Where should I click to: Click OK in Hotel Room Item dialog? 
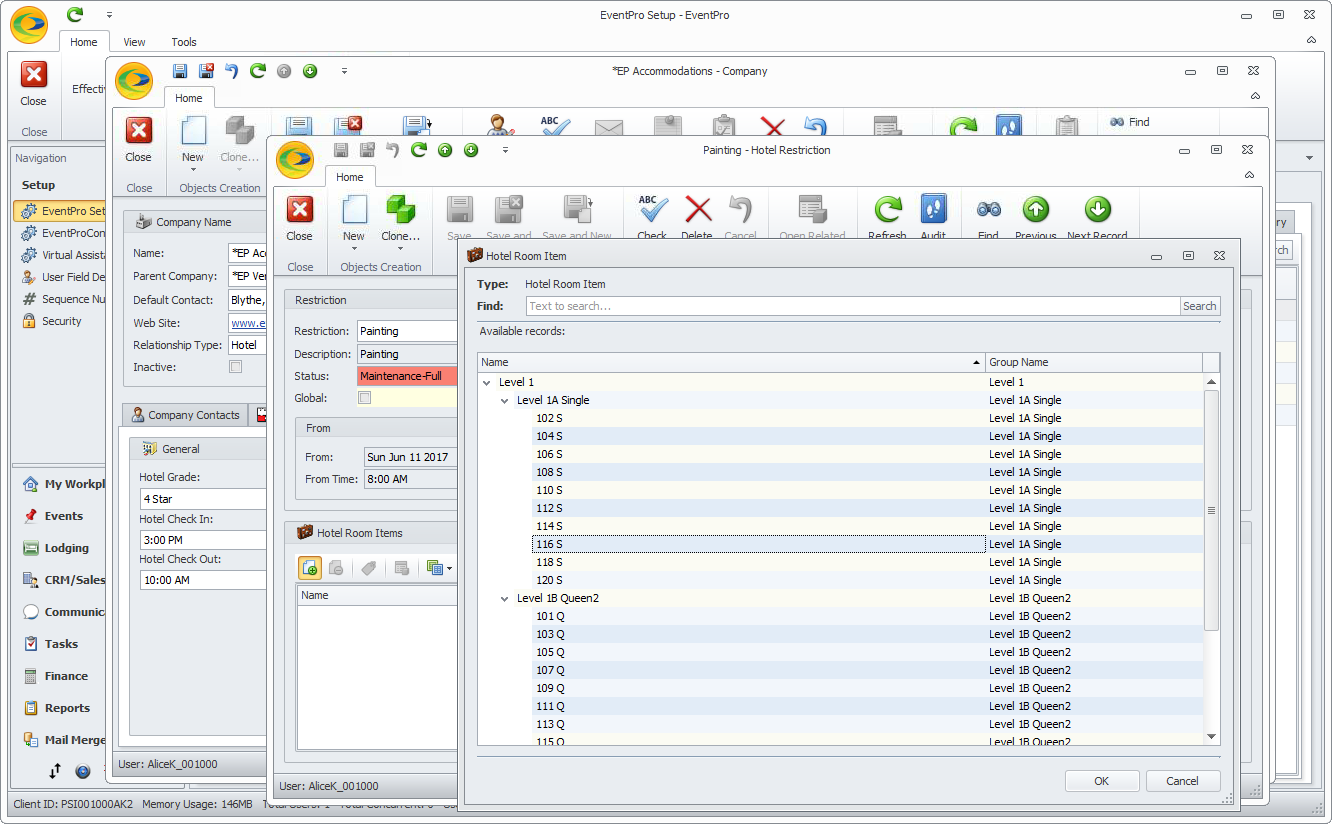coord(1102,781)
